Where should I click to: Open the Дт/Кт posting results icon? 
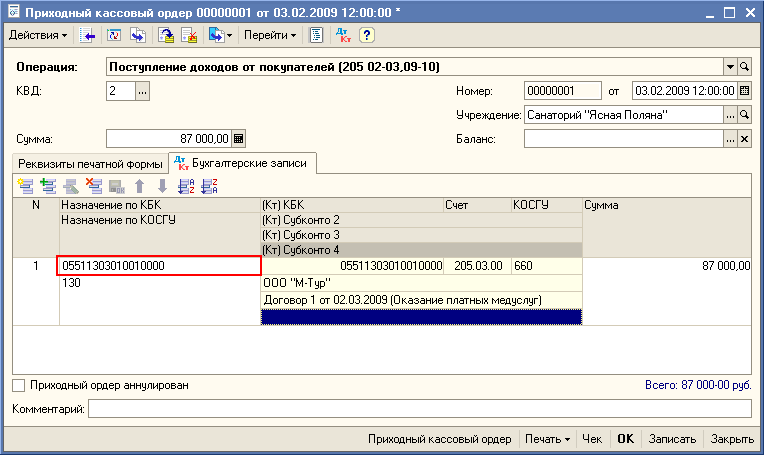[x=344, y=35]
